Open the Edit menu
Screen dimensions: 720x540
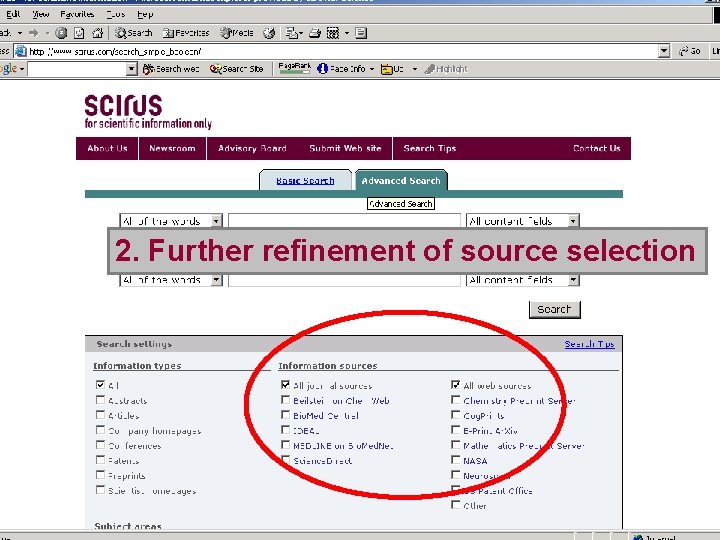[13, 14]
